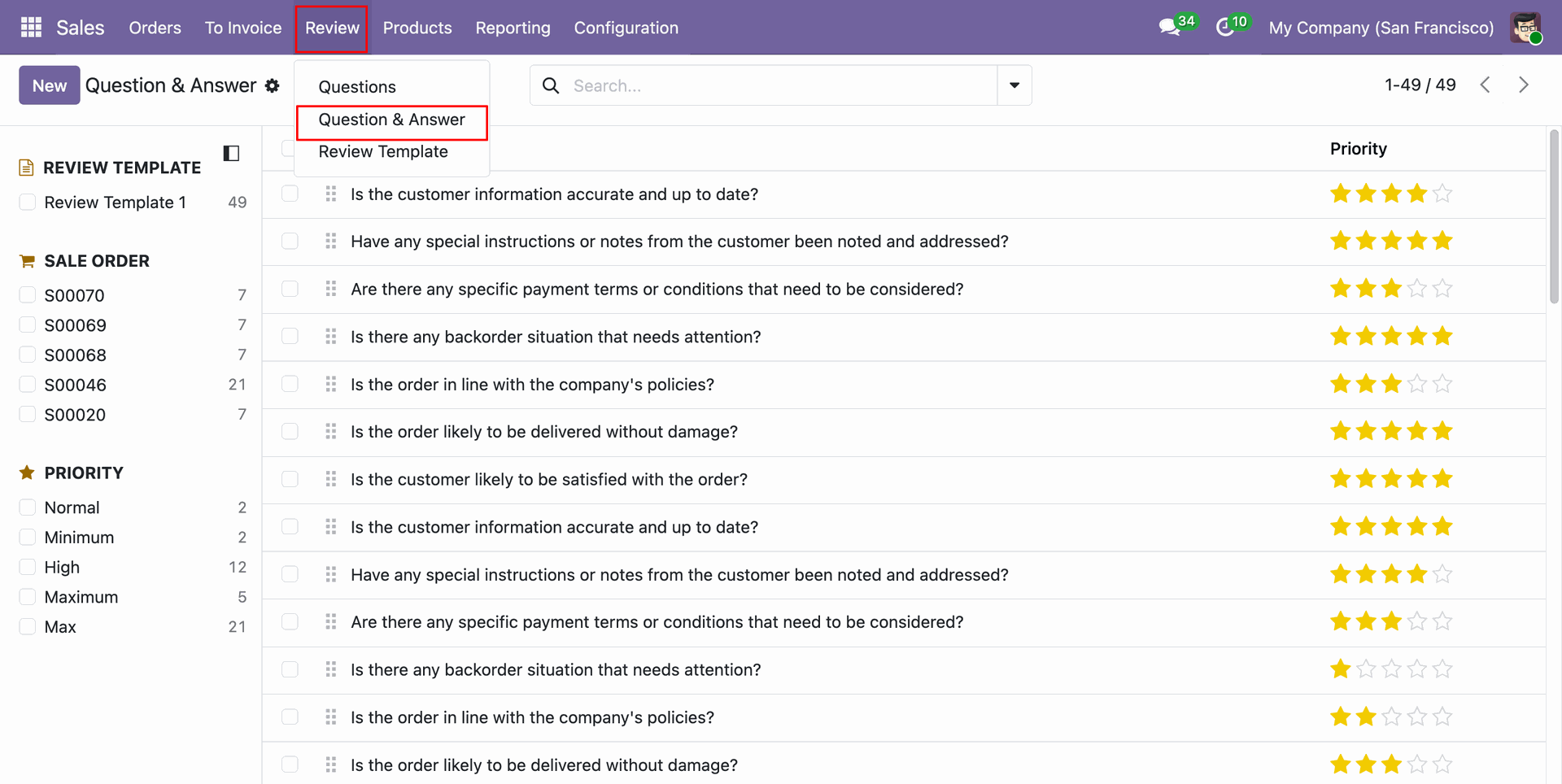This screenshot has width=1562, height=784.
Task: Open the Configuration menu
Action: click(x=626, y=28)
